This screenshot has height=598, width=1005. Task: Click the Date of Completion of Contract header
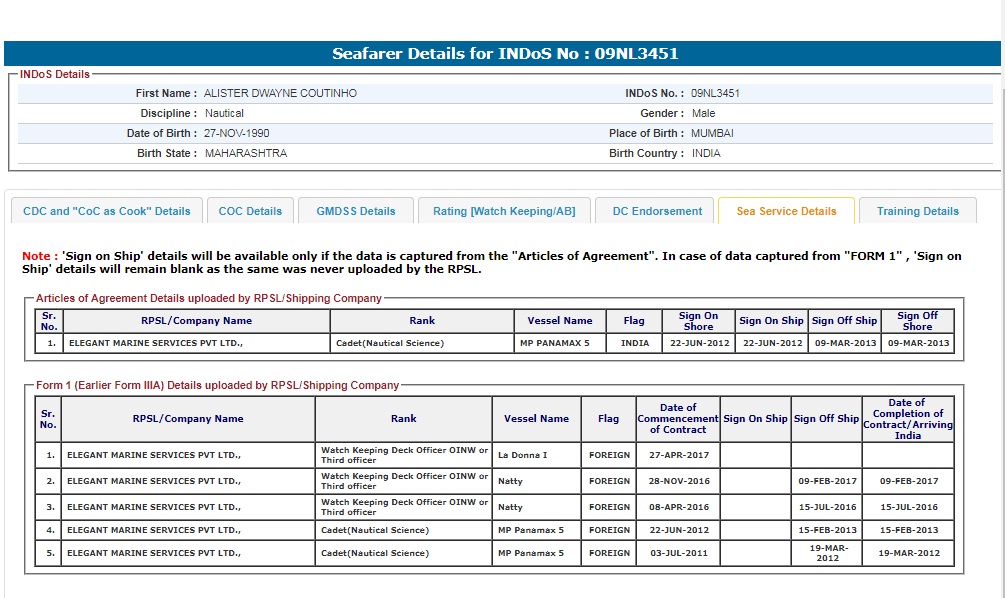coord(907,418)
